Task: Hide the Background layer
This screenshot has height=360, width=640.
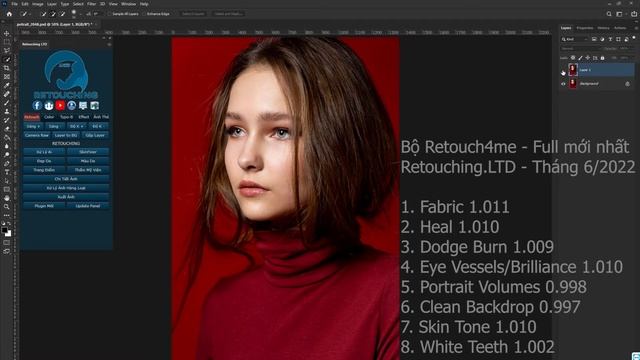Action: click(563, 84)
